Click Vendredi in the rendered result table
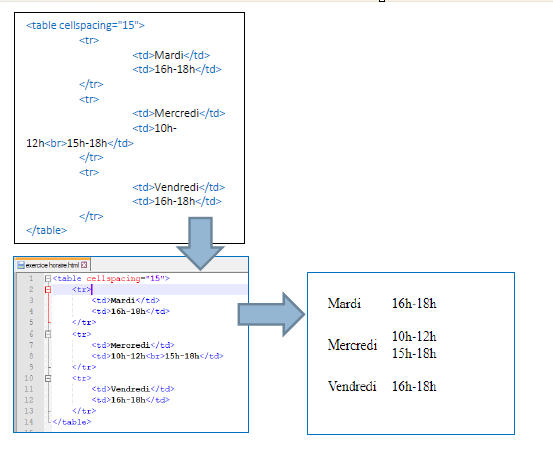553x449 pixels. tap(352, 386)
